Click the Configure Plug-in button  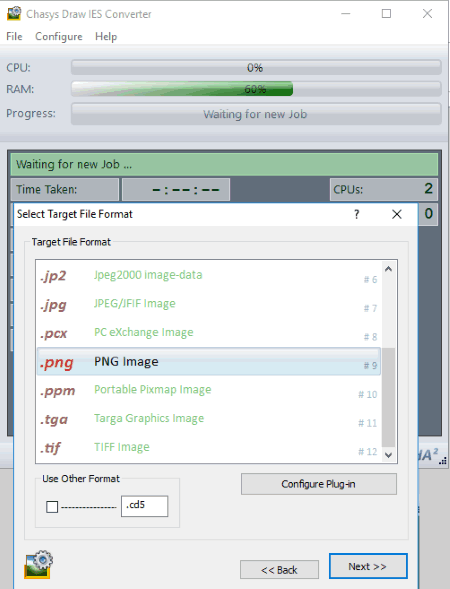(319, 484)
